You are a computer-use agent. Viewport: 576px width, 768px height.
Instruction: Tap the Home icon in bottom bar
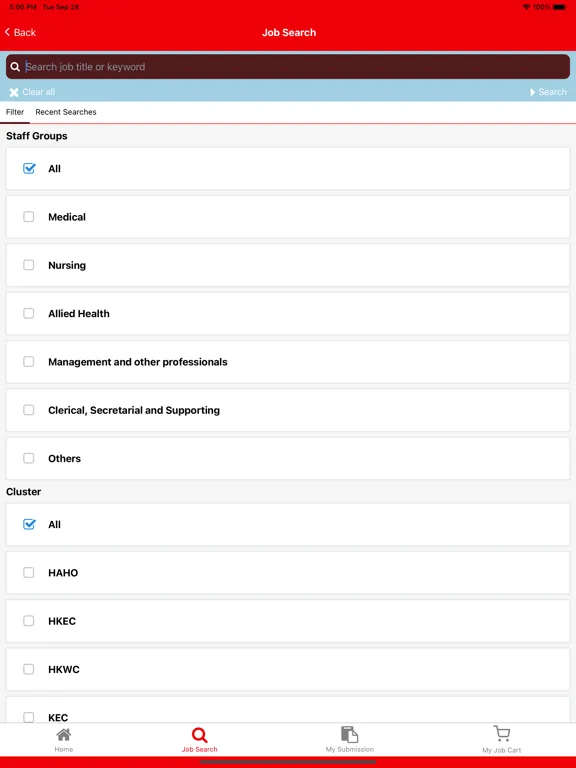tap(64, 734)
